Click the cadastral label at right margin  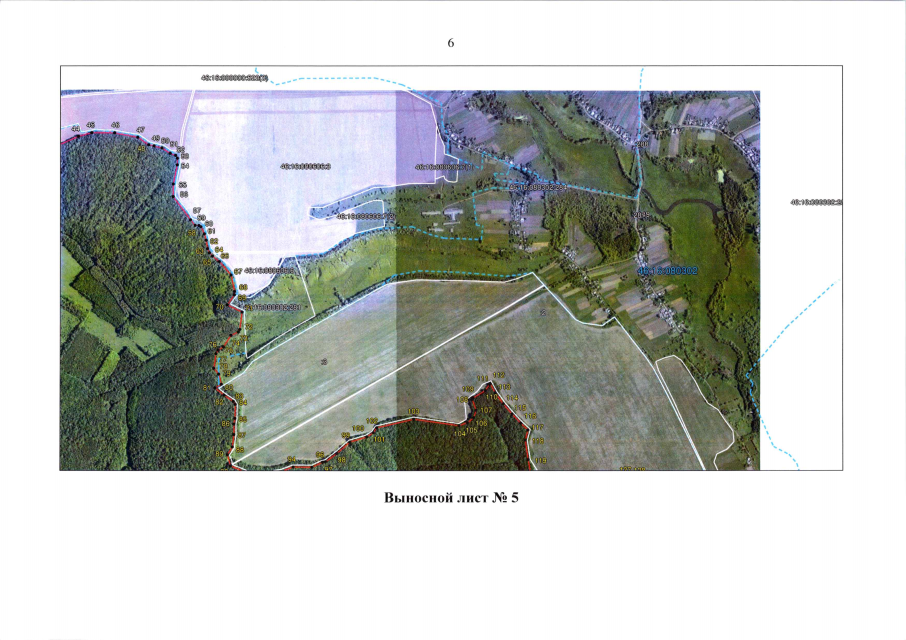click(x=816, y=202)
